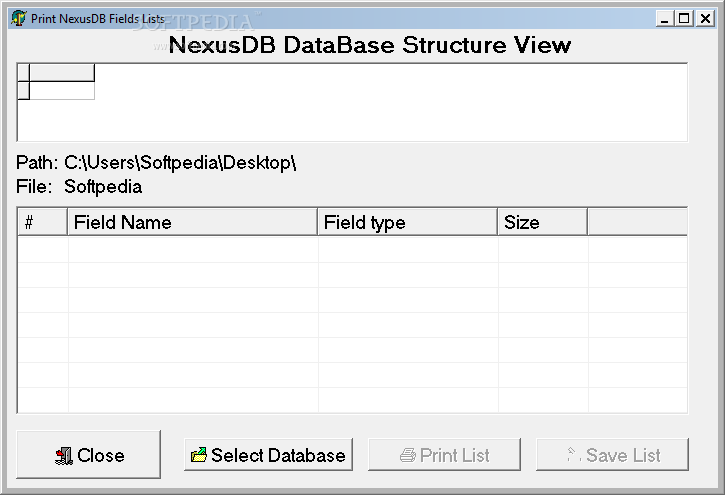Select first empty cell under Field Name
This screenshot has height=495, width=725.
click(193, 250)
